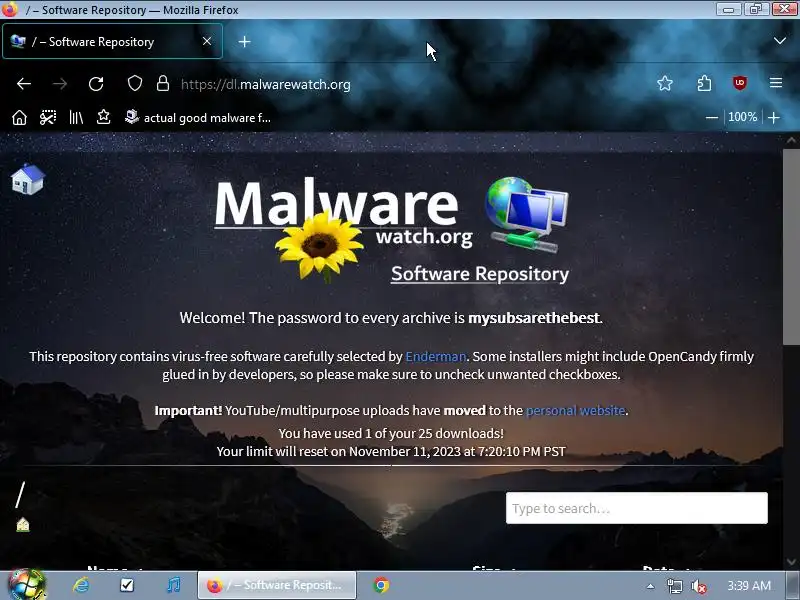Click the forward navigation arrow
This screenshot has width=800, height=600.
[x=60, y=84]
